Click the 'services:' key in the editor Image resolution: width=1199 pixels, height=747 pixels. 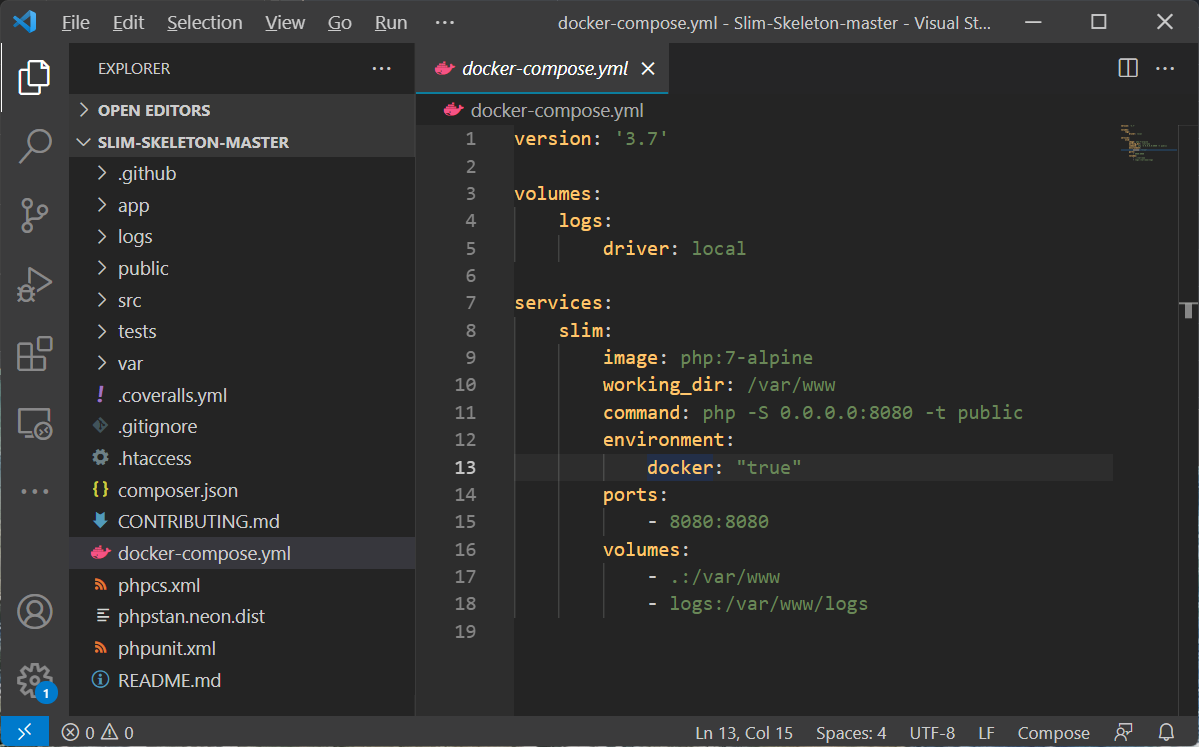click(563, 303)
